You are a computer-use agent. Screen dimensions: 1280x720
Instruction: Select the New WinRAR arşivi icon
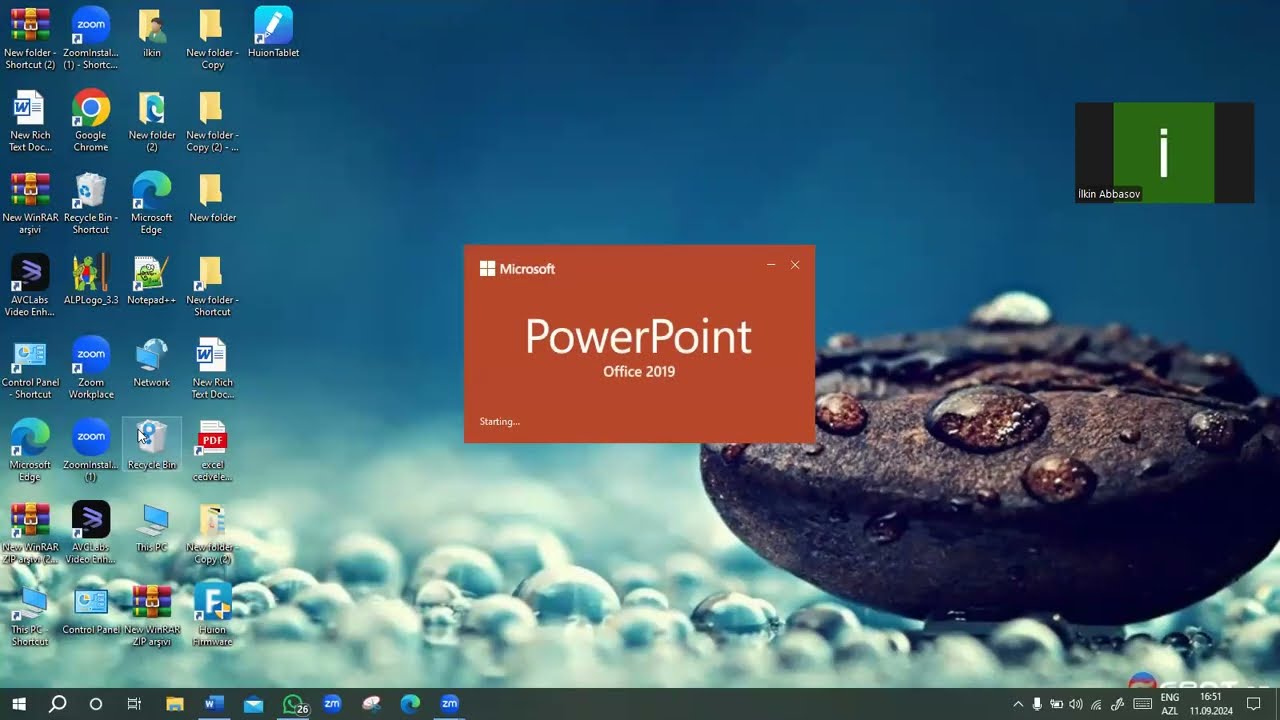point(30,203)
